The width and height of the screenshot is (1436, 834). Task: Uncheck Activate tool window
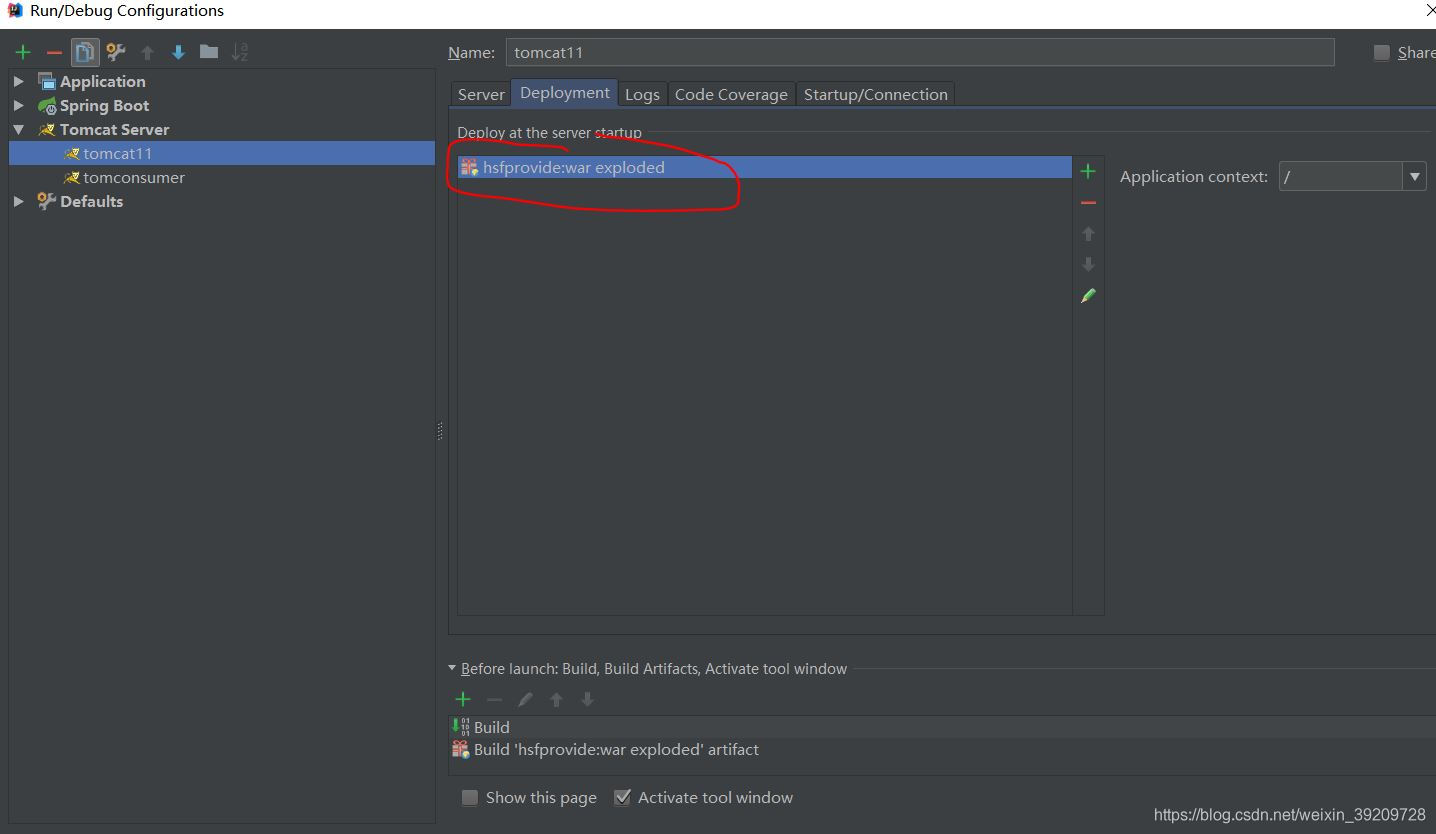[x=622, y=797]
